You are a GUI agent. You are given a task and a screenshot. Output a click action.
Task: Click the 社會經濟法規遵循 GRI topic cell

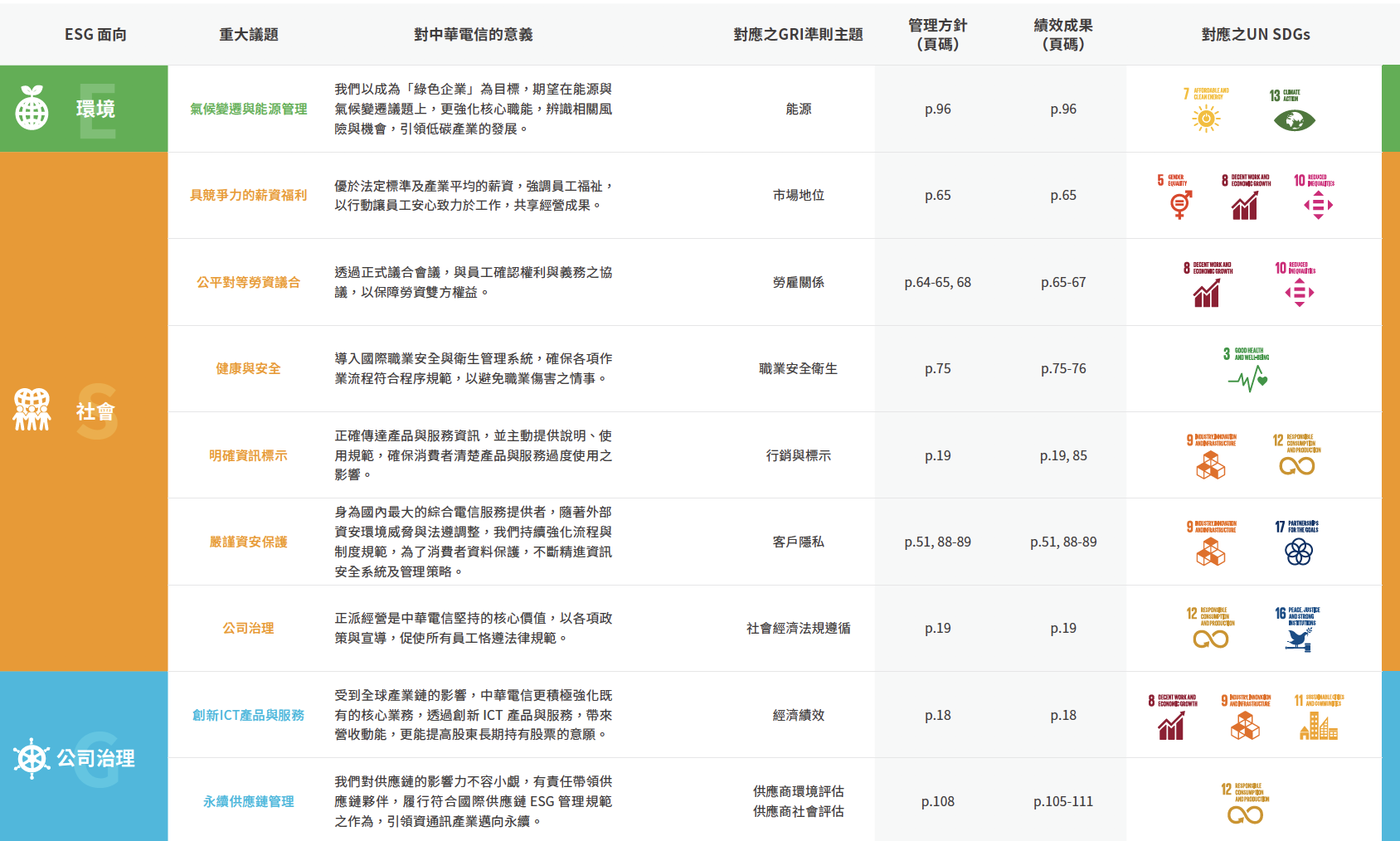tap(799, 628)
